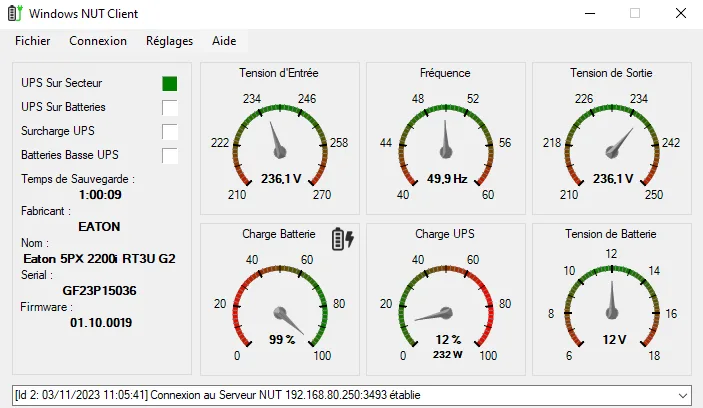The height and width of the screenshot is (408, 703).
Task: Close the Windows NUT Client window
Action: (681, 13)
